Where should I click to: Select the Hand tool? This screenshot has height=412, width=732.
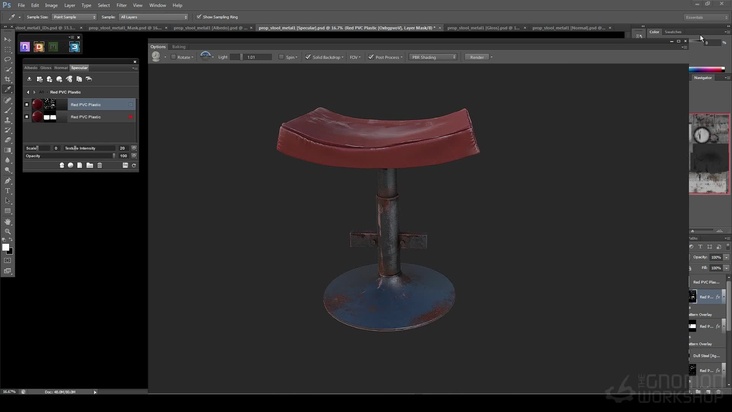(7, 222)
